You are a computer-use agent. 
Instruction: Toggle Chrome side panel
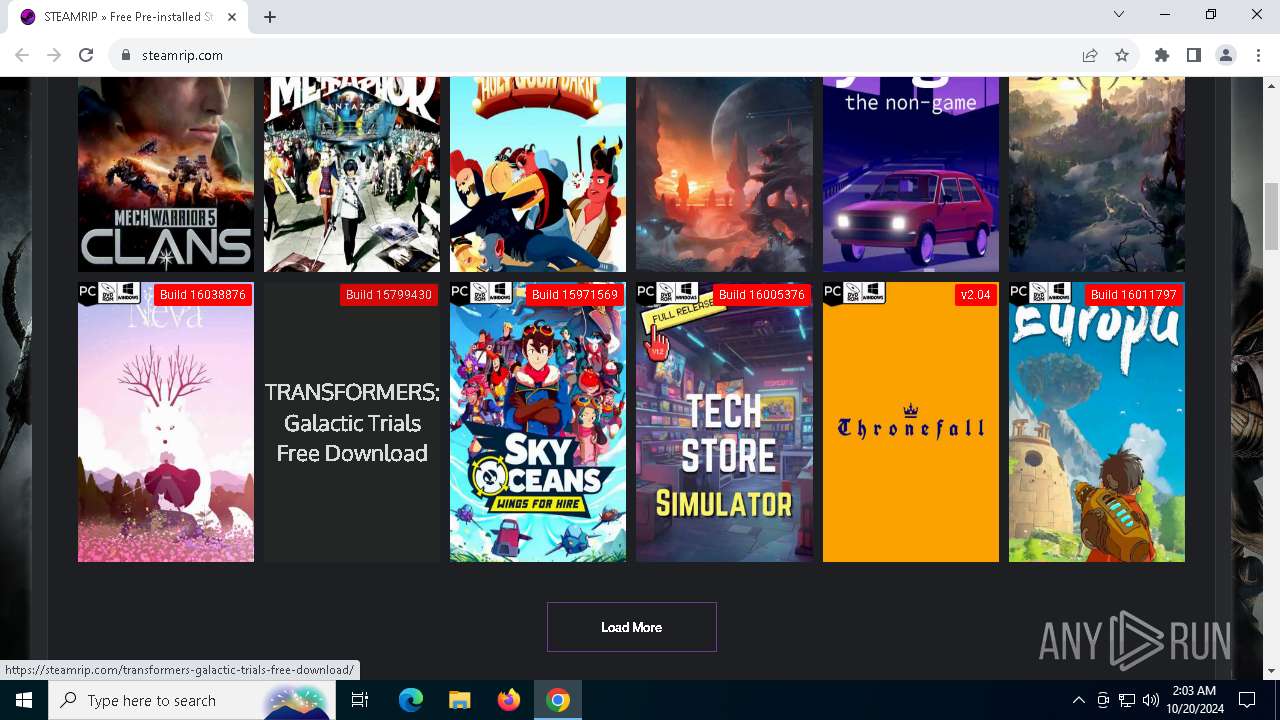click(x=1194, y=55)
